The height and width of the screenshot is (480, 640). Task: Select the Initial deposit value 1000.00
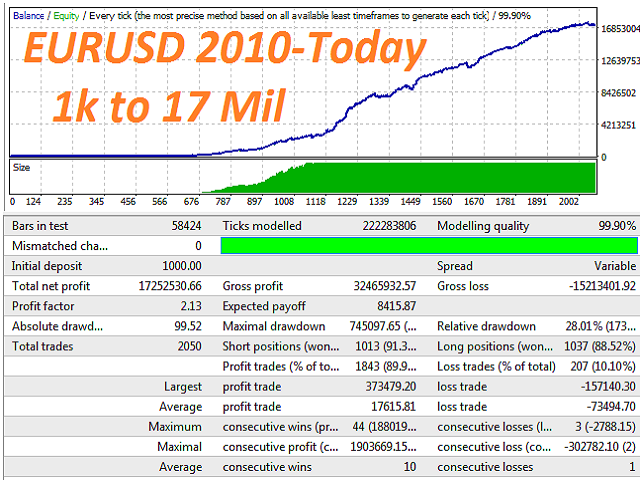180,266
